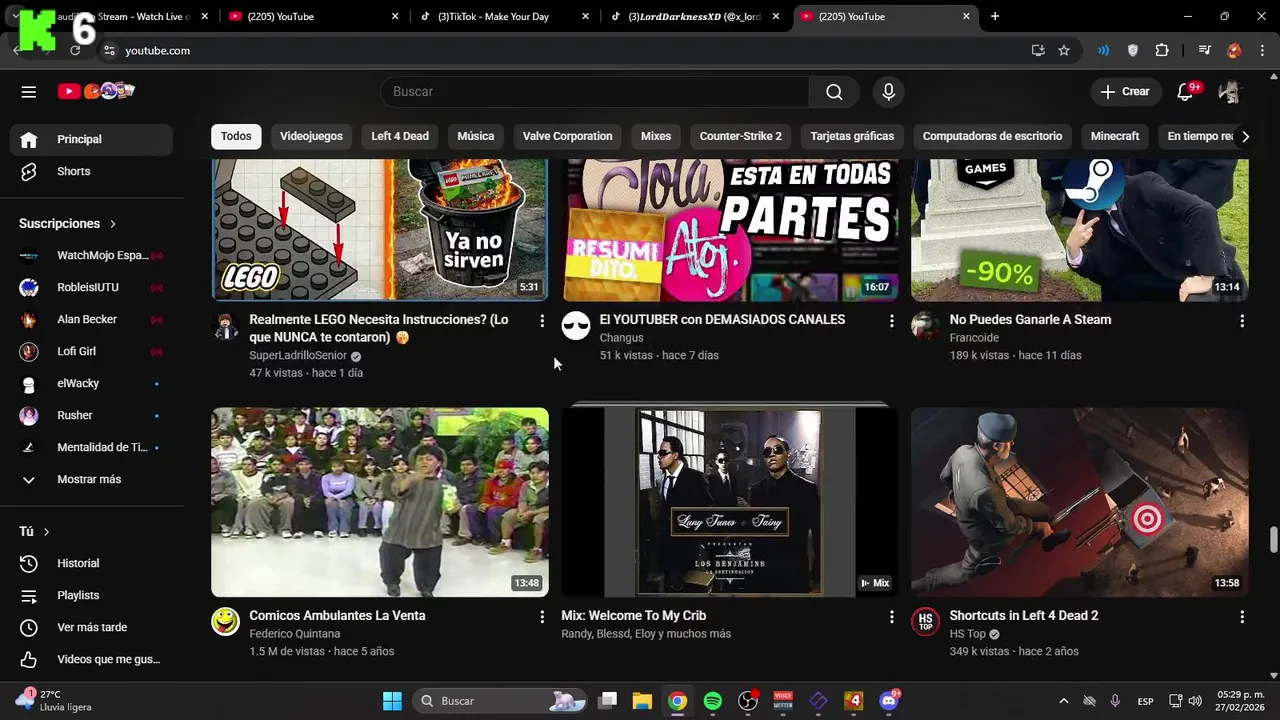Open options for Comicos Ambulantes video
1280x720 pixels.
(x=542, y=617)
